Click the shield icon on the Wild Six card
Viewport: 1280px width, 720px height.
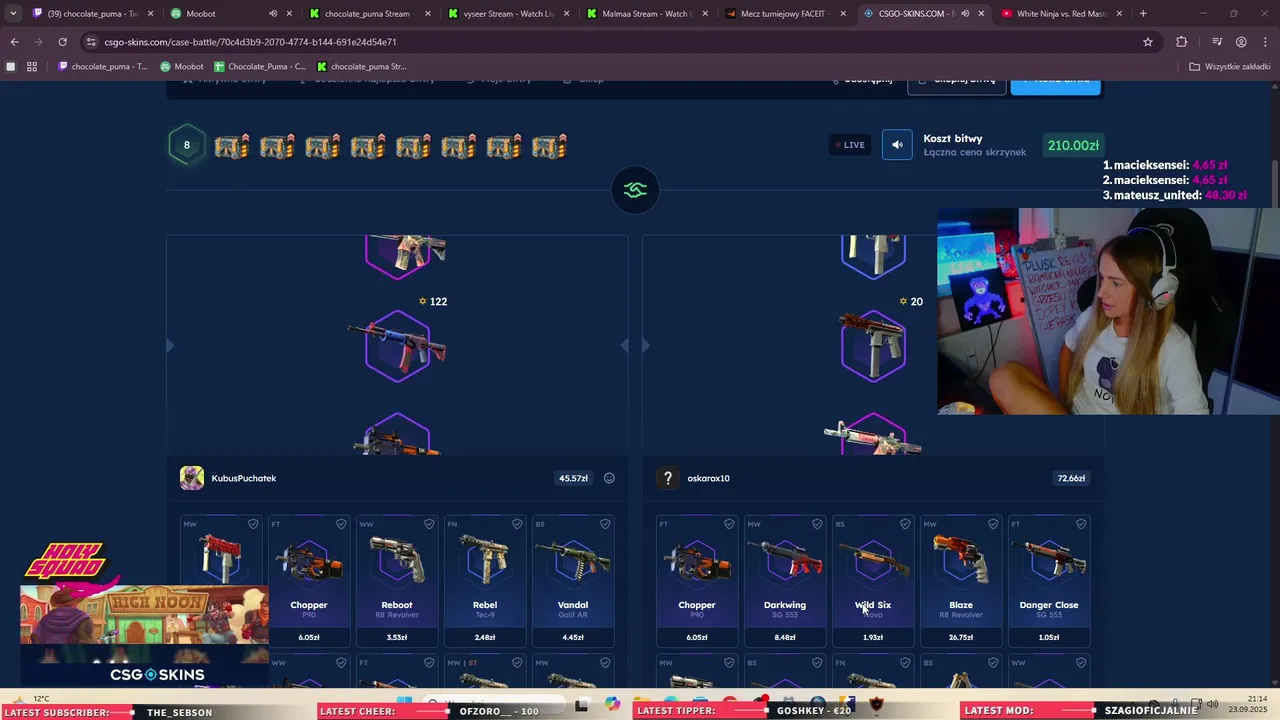[x=905, y=524]
